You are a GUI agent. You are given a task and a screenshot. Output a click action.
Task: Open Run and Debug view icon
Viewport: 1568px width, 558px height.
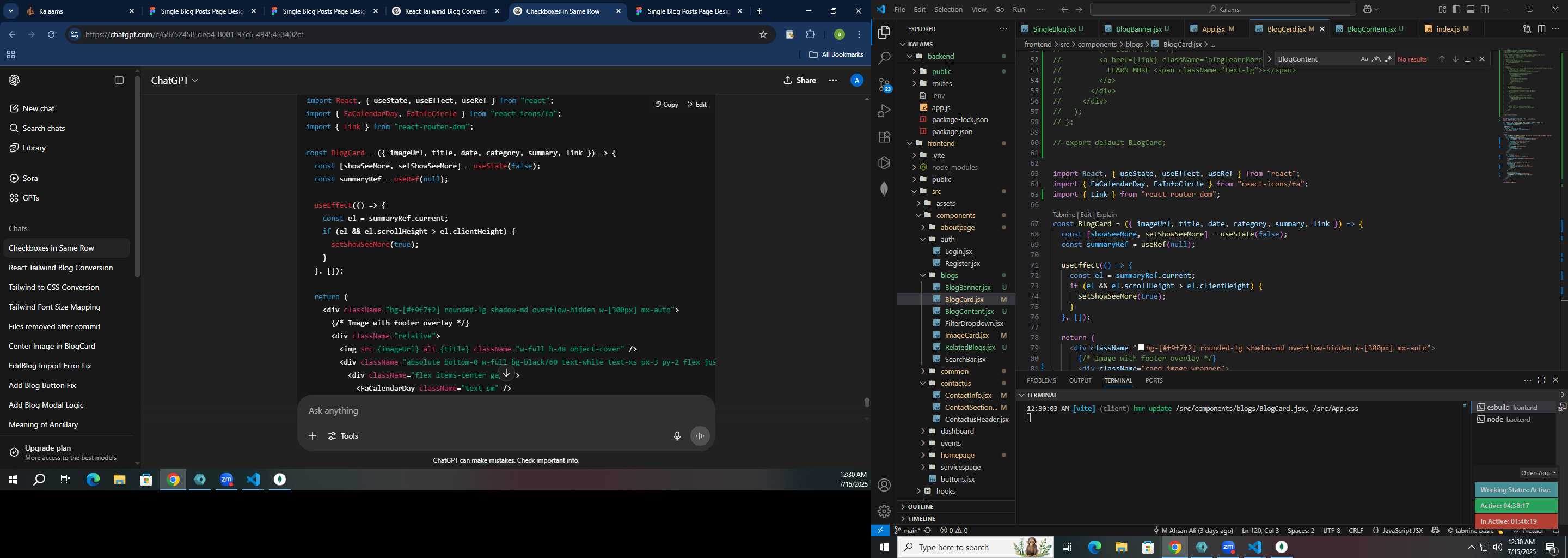[884, 111]
